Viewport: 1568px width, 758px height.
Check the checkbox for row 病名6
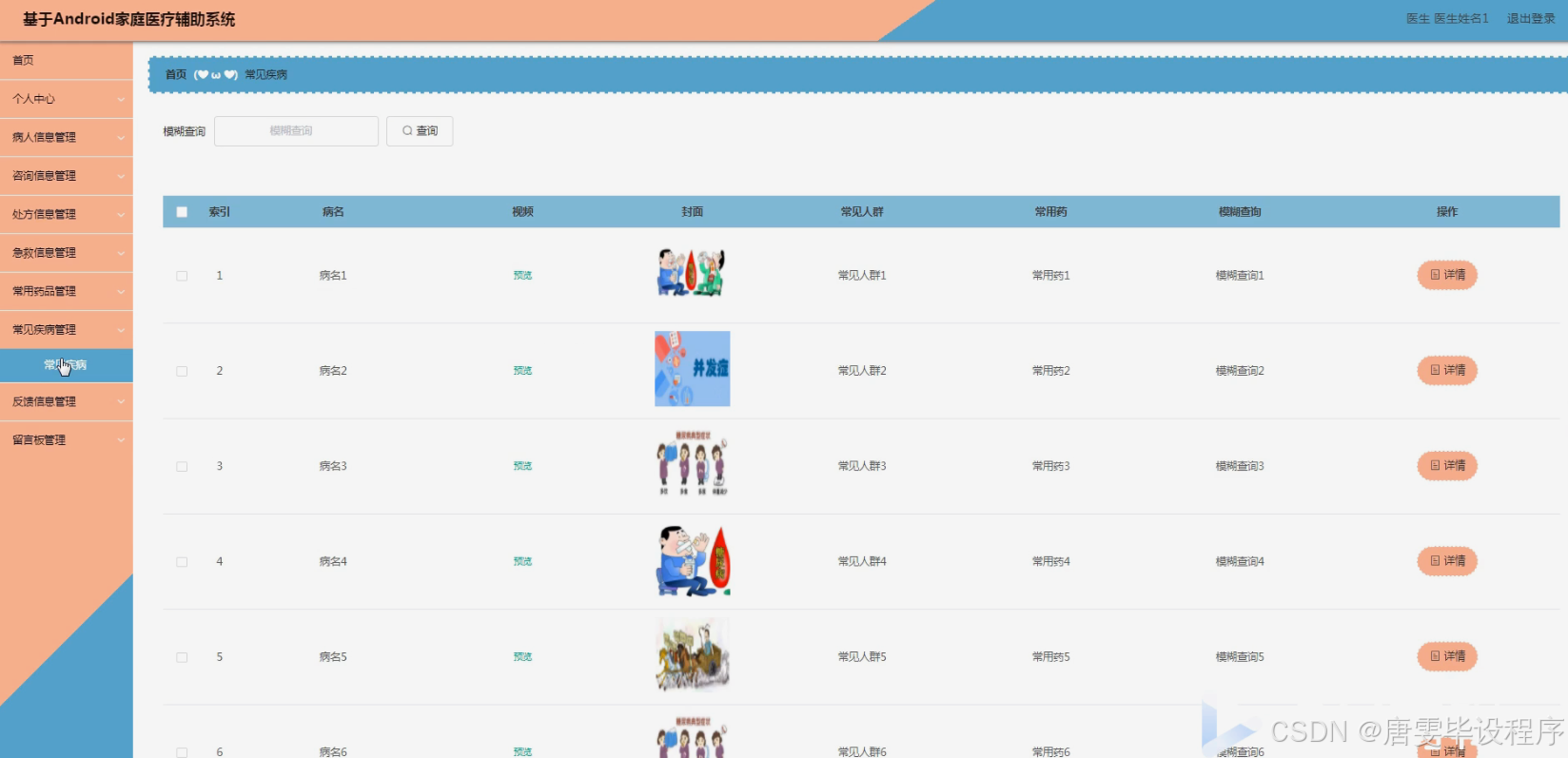[182, 752]
